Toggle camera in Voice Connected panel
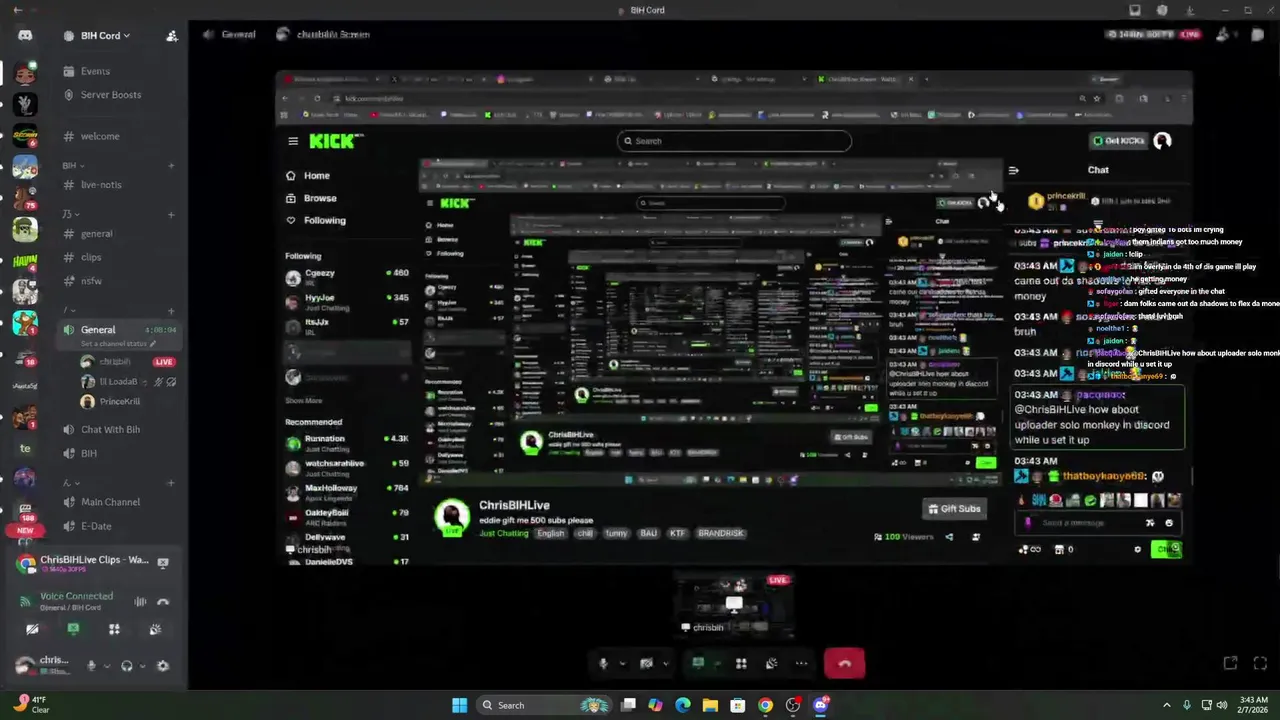 coord(32,629)
